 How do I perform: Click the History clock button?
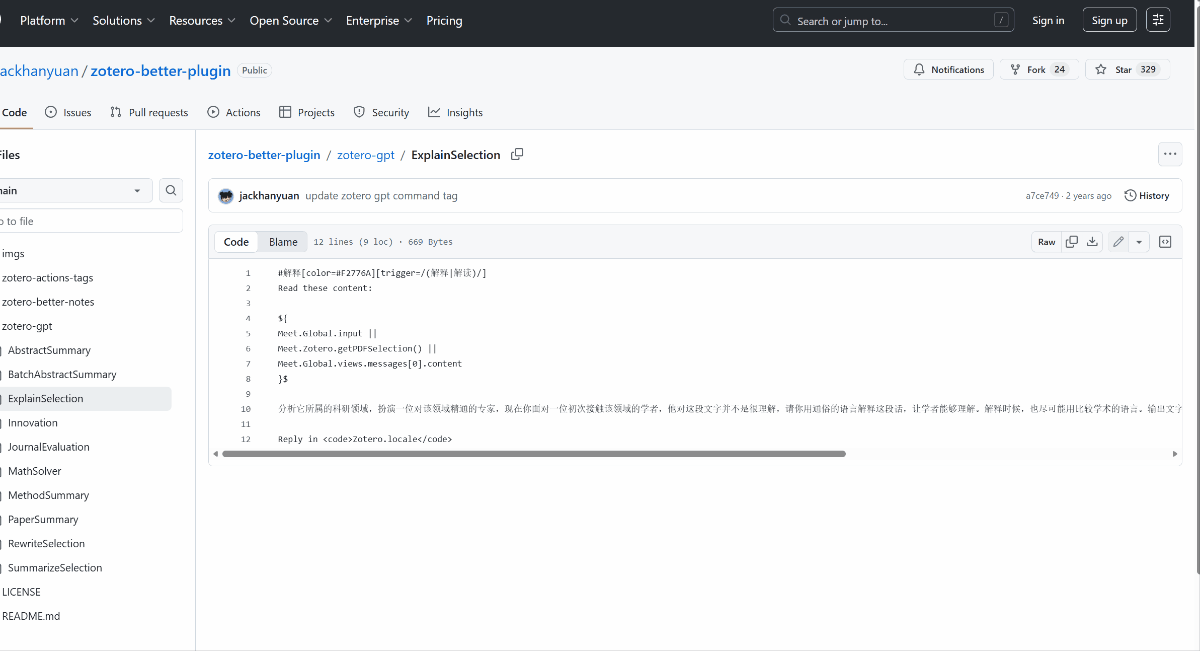point(1146,196)
